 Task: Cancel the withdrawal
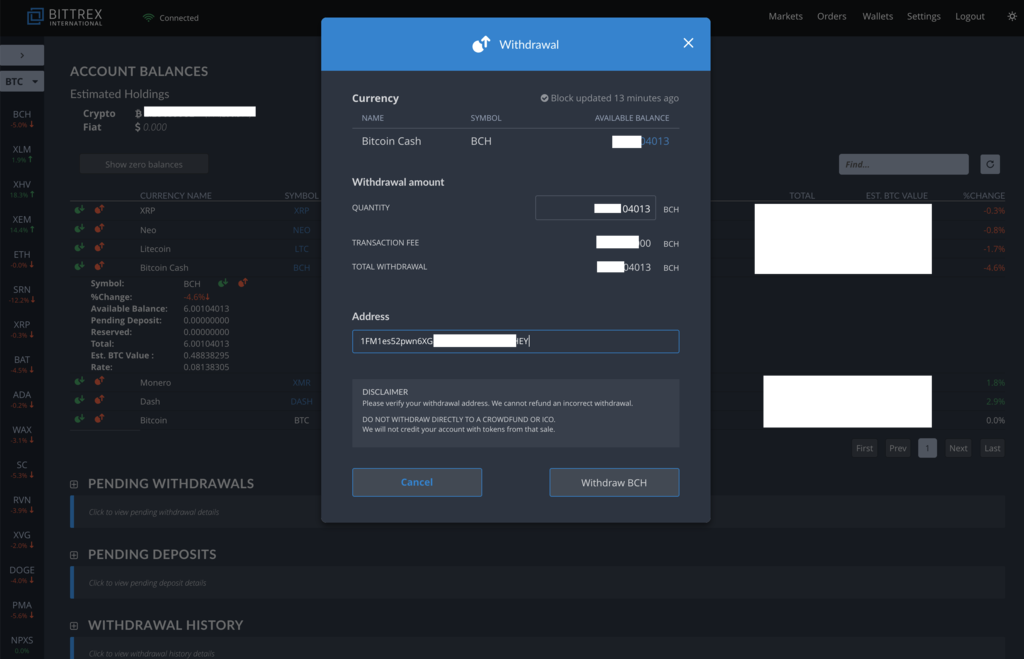click(x=417, y=482)
